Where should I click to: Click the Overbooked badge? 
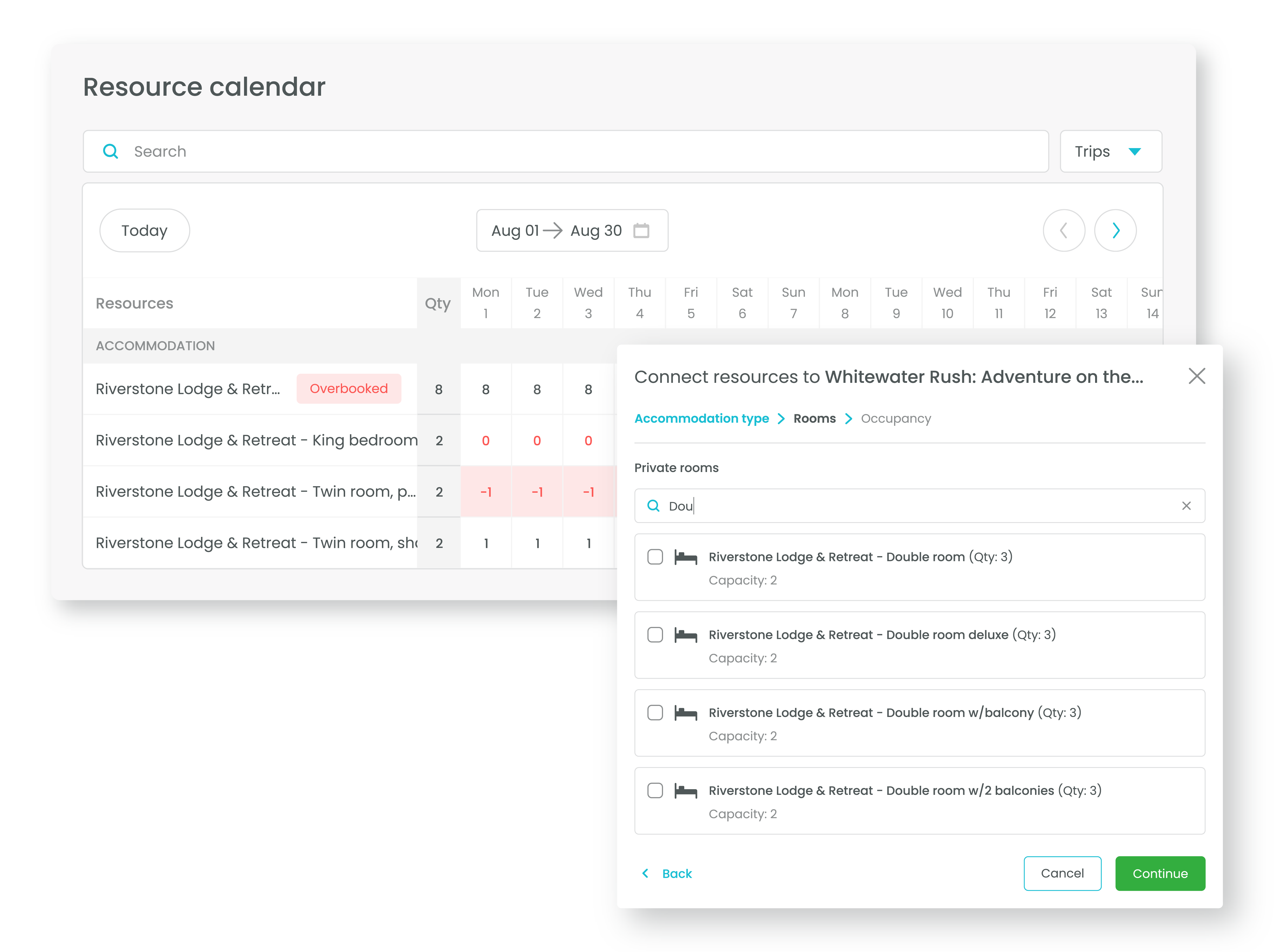tap(349, 389)
